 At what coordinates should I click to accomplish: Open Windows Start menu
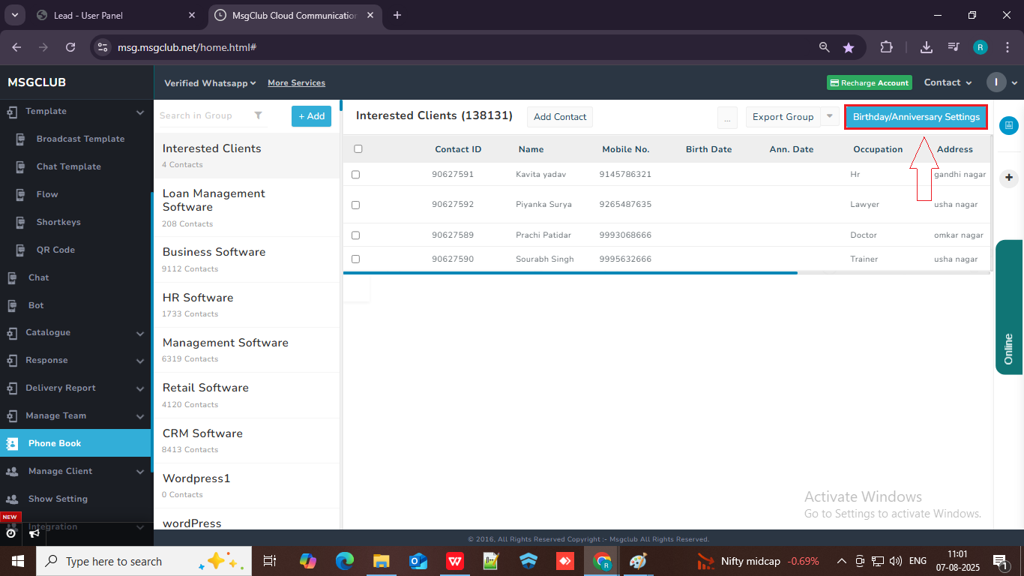click(18, 561)
